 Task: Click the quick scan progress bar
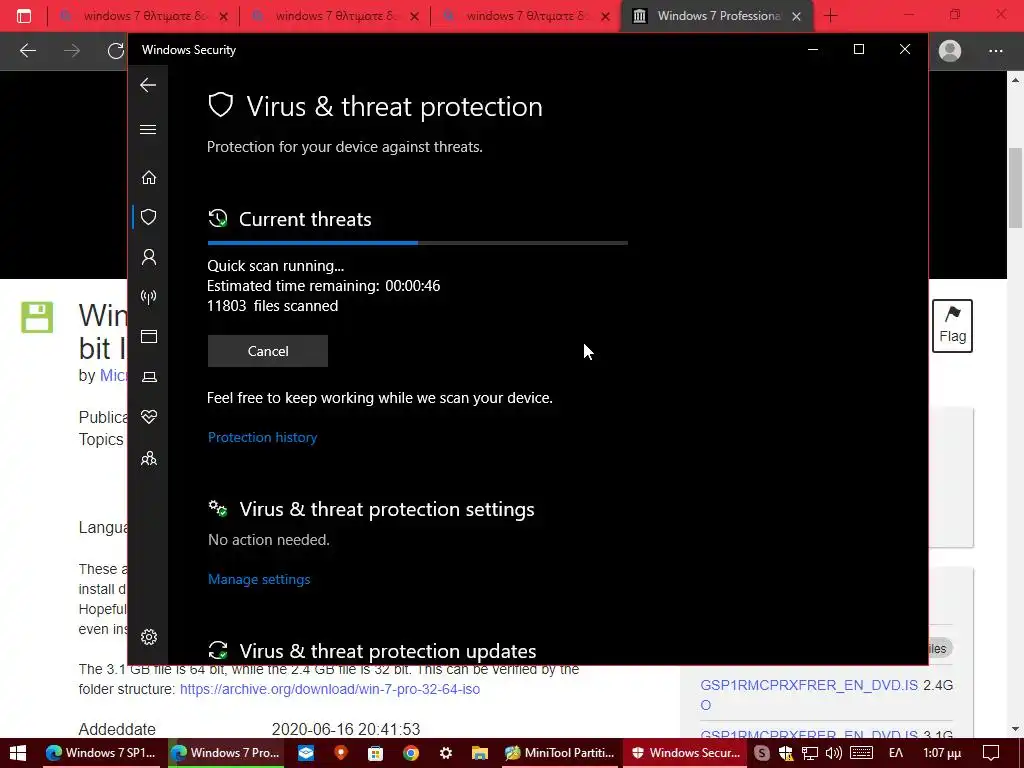tap(417, 242)
